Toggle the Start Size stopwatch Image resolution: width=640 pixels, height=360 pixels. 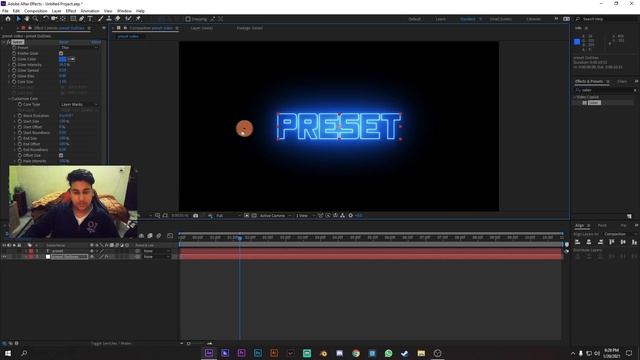click(20, 121)
